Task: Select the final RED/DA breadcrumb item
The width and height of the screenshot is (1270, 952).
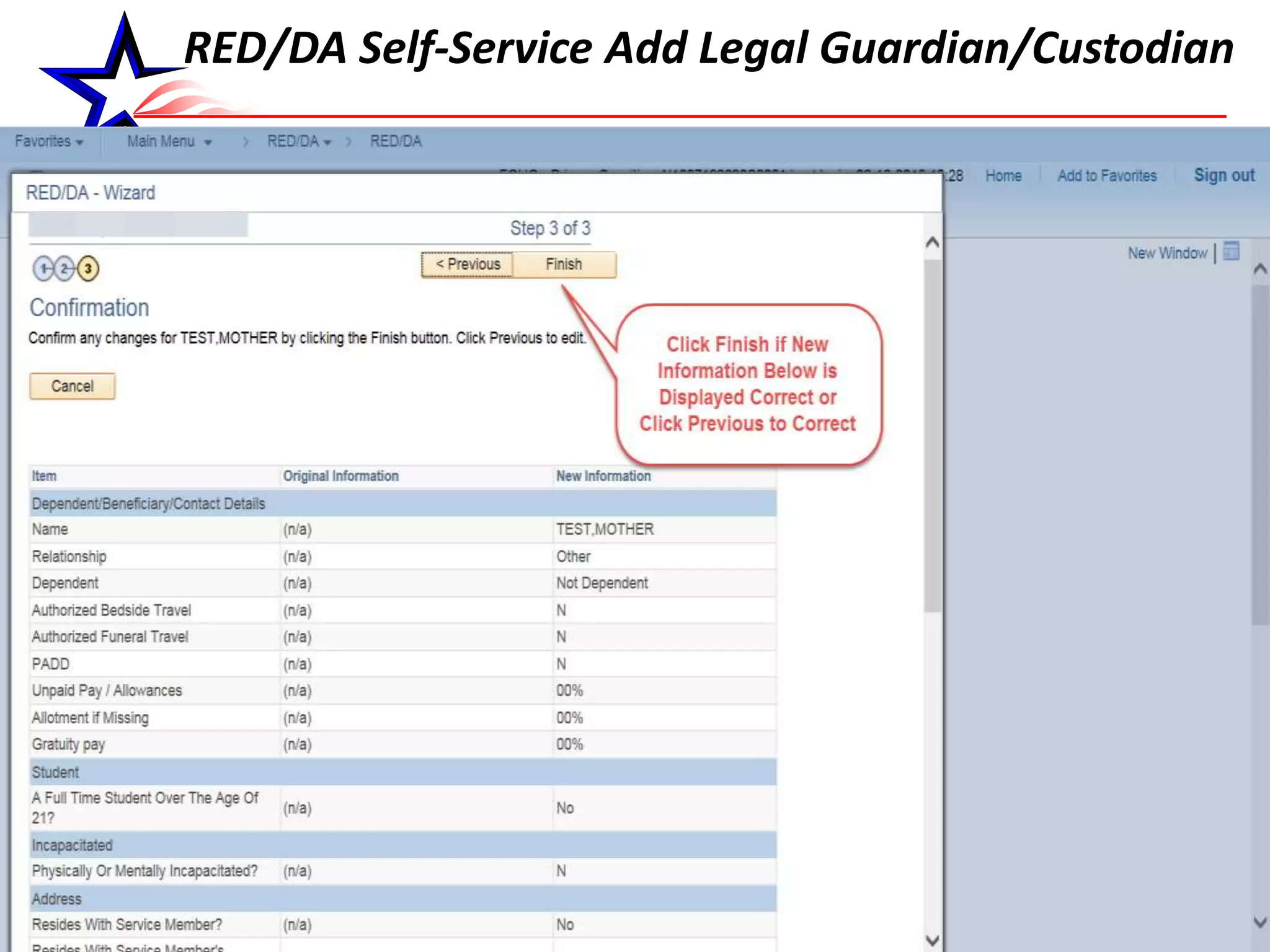Action: (x=396, y=141)
